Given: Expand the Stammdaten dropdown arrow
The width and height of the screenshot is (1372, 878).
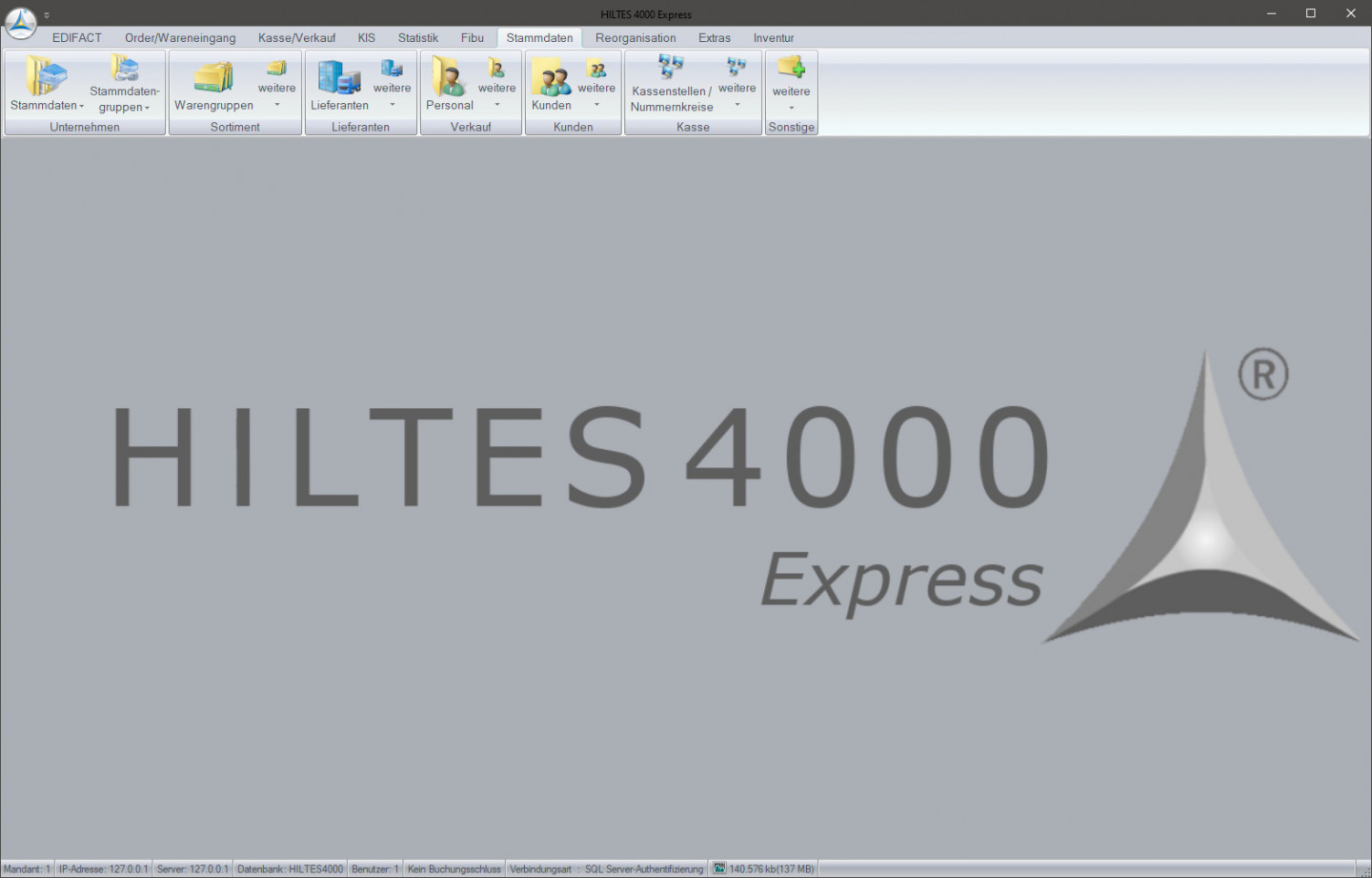Looking at the screenshot, I should [82, 107].
